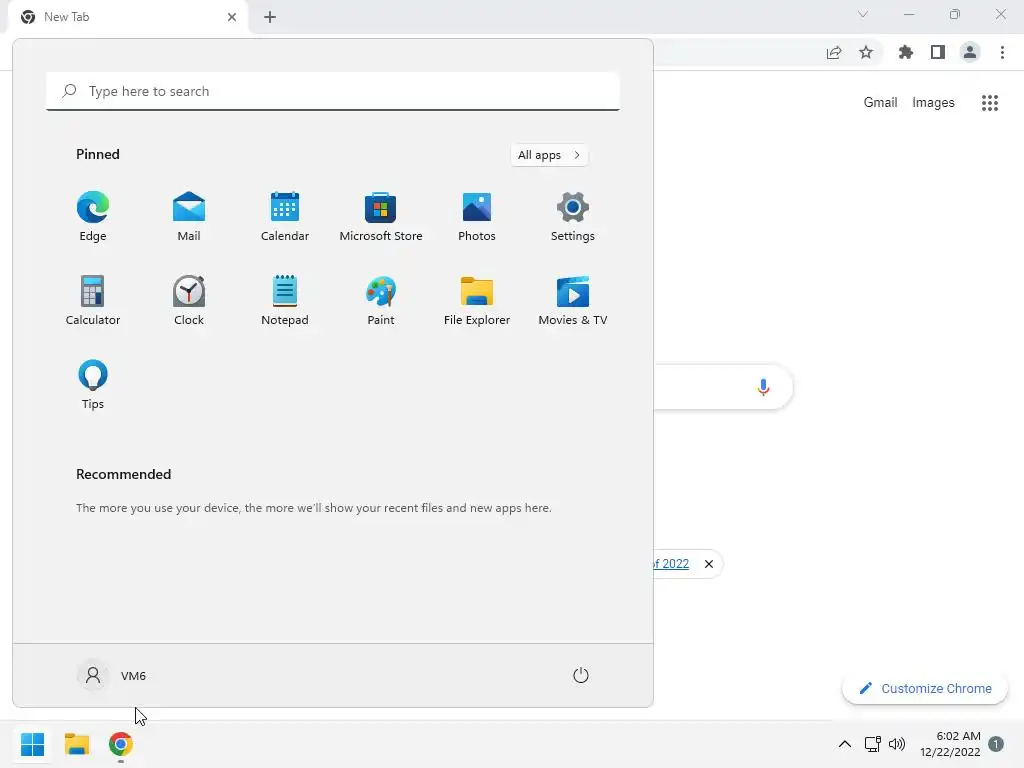Open the notification center badge

[x=996, y=744]
